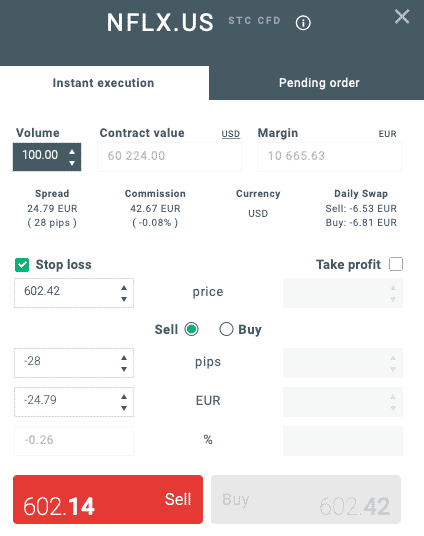Image resolution: width=424 pixels, height=536 pixels.
Task: Open the NFLX.US instrument info icon
Action: (303, 23)
